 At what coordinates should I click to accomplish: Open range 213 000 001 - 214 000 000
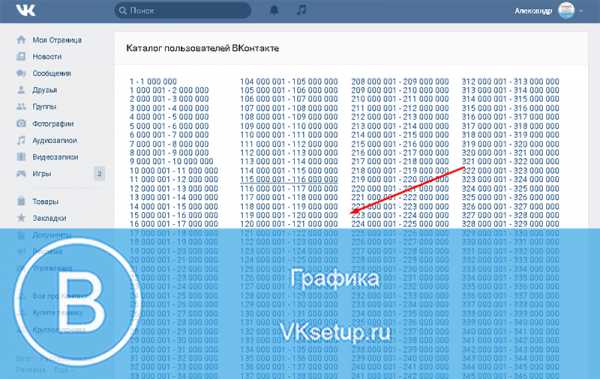pyautogui.click(x=400, y=126)
